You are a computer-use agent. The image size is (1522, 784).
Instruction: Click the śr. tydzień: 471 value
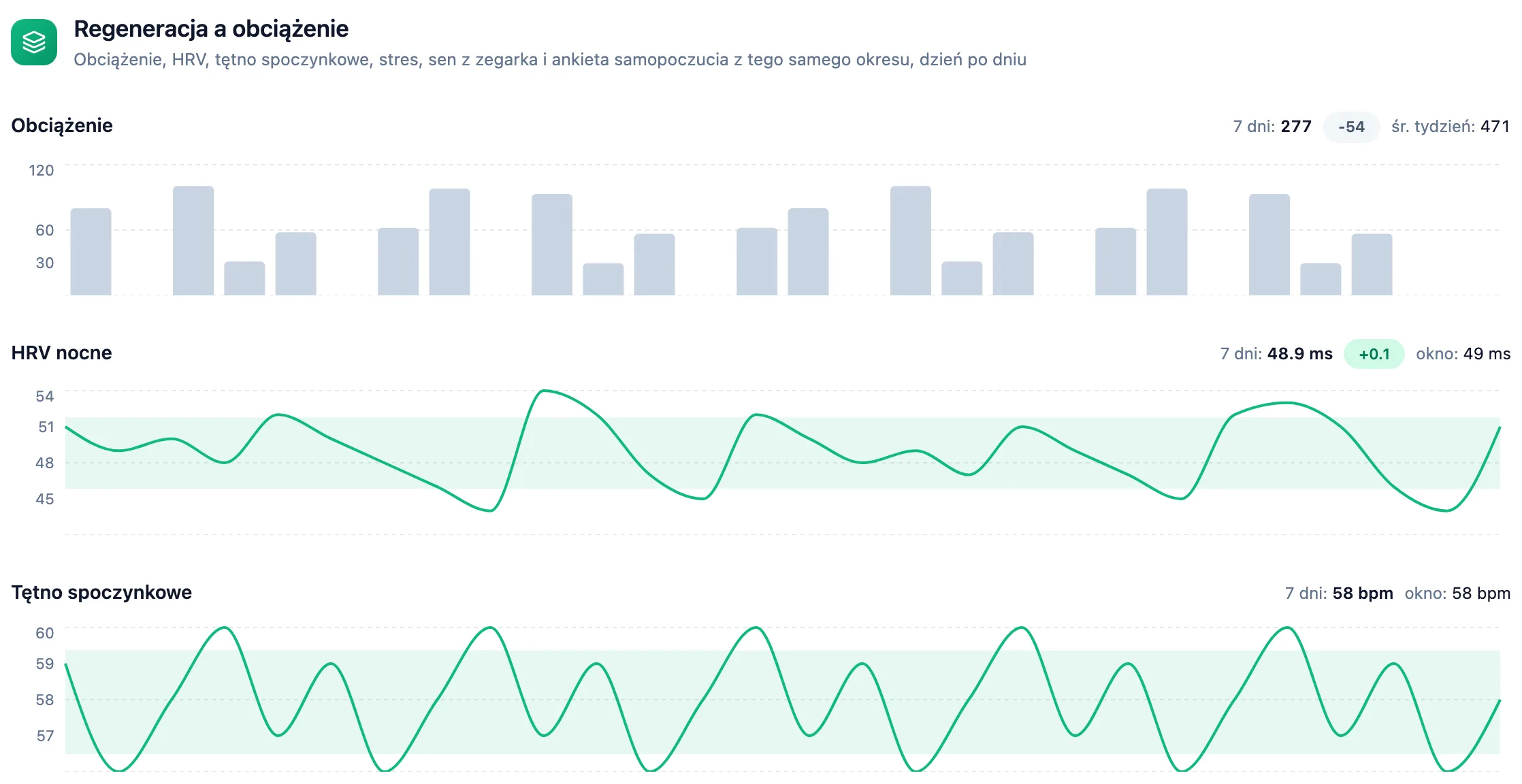pyautogui.click(x=1451, y=127)
